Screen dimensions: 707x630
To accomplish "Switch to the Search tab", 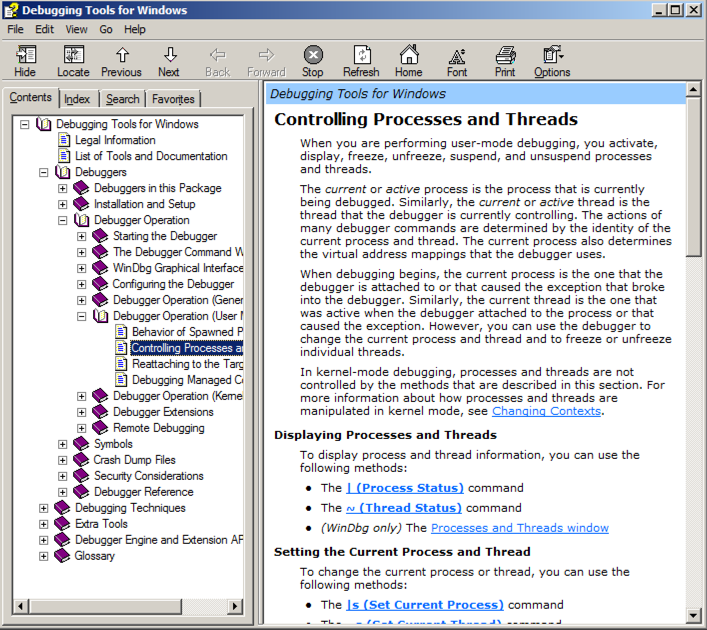I will pos(123,99).
